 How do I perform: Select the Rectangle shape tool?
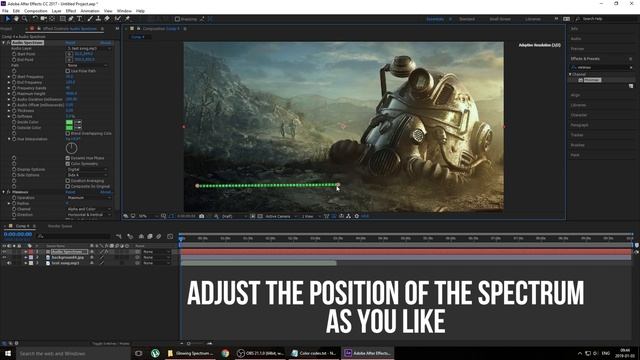(x=62, y=19)
